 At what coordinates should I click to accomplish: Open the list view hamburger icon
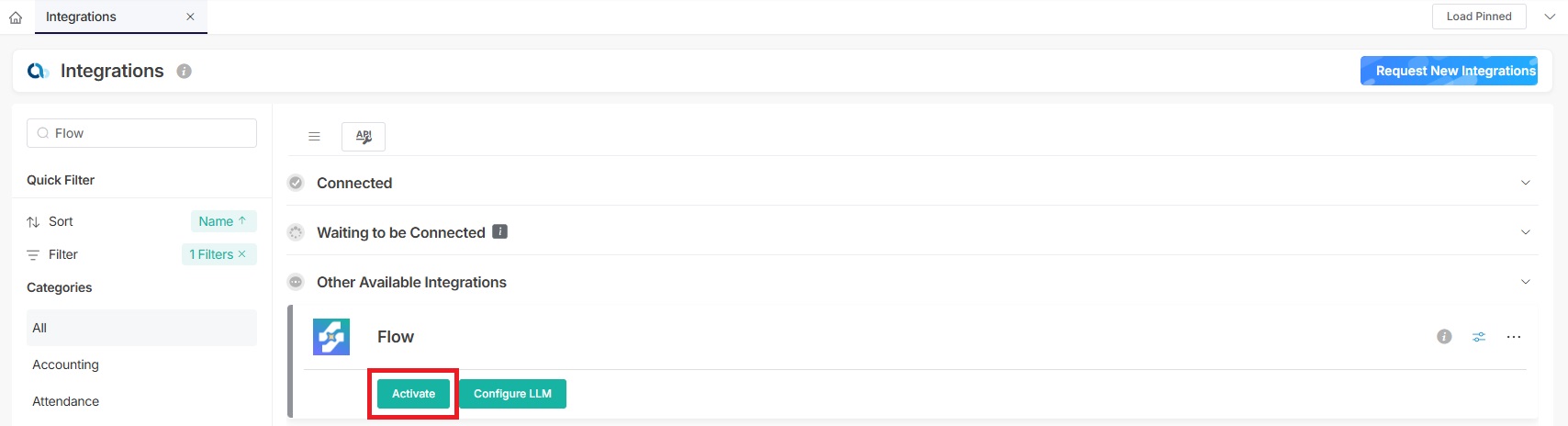[x=314, y=137]
